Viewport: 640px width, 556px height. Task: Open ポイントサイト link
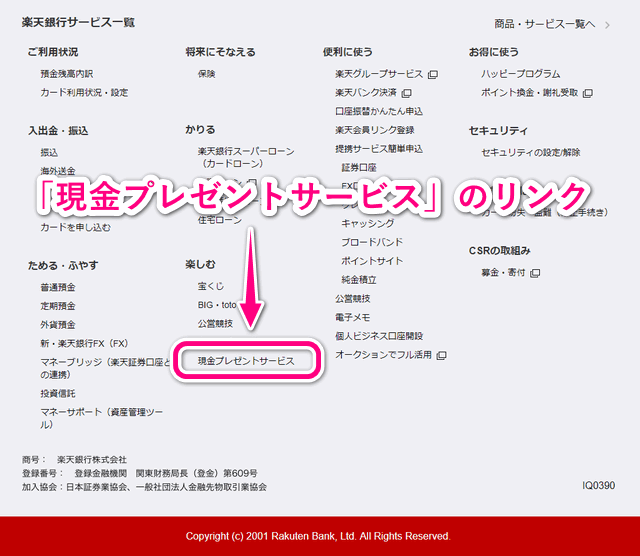(372, 261)
